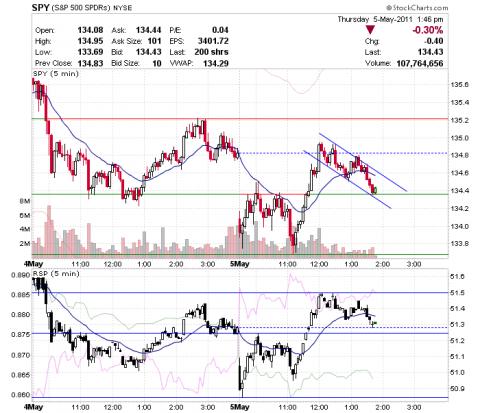The image size is (480, 413).
Task: Click the Ask Size value 101
Action: pyautogui.click(x=155, y=41)
